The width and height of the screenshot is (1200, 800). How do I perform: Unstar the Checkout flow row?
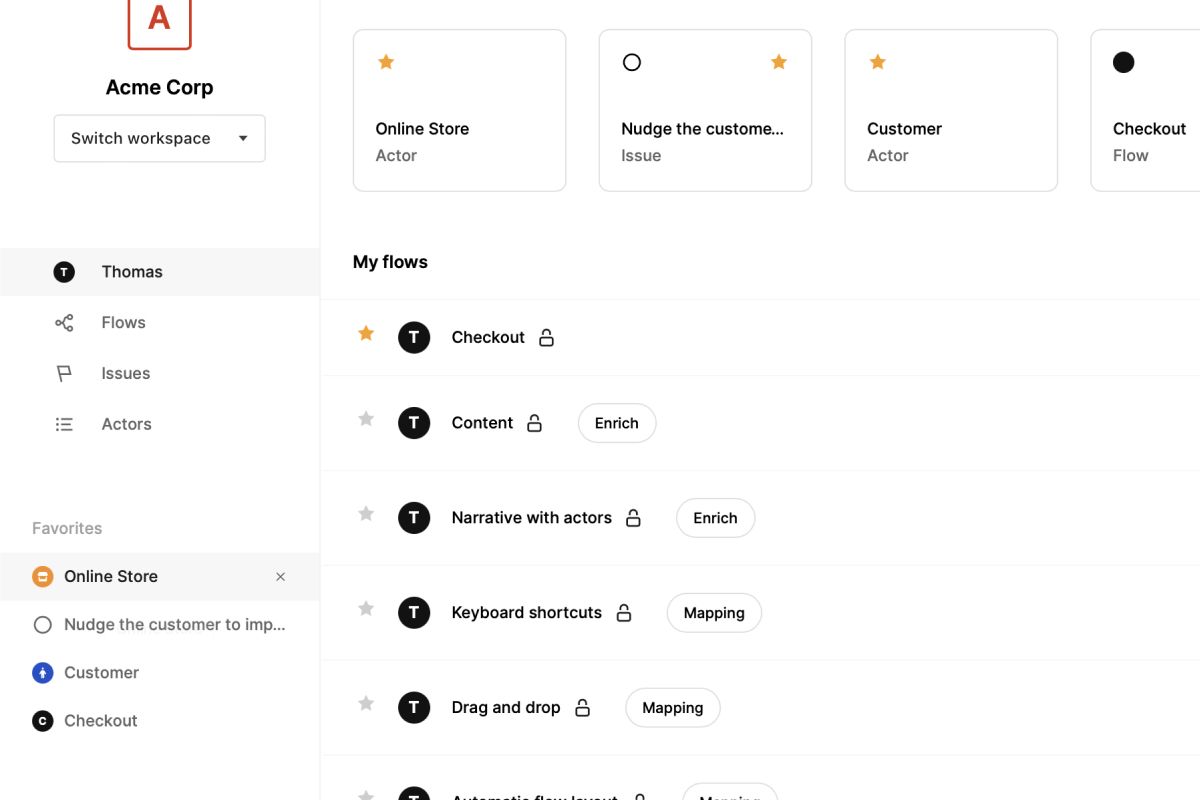click(366, 334)
